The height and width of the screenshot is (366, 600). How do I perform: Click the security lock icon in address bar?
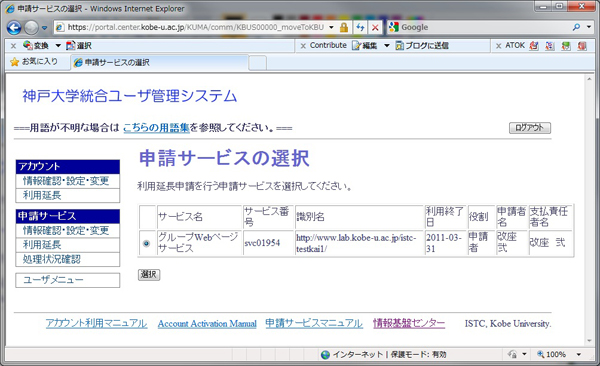coord(344,27)
